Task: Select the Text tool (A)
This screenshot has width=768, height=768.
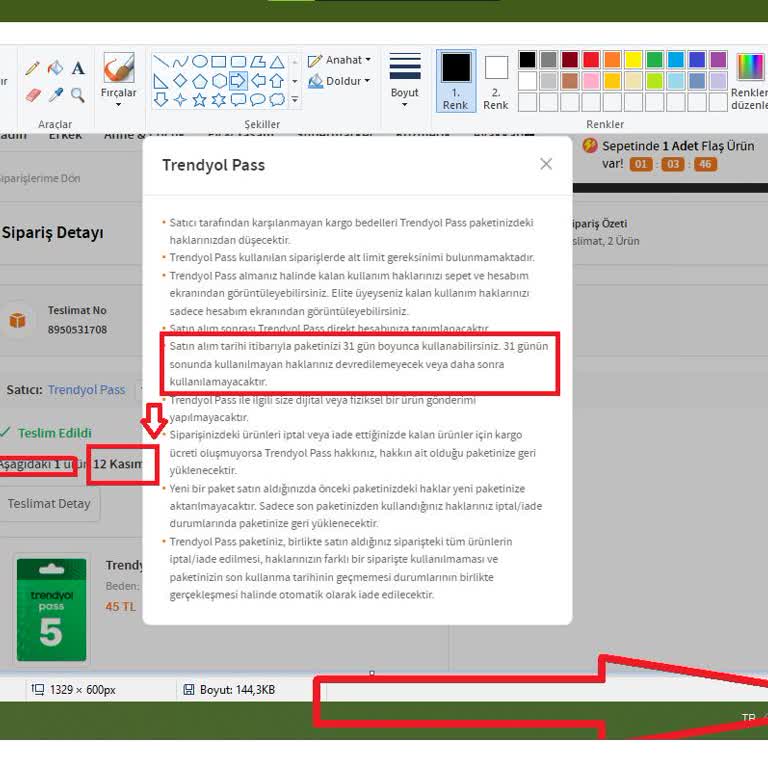Action: [78, 68]
